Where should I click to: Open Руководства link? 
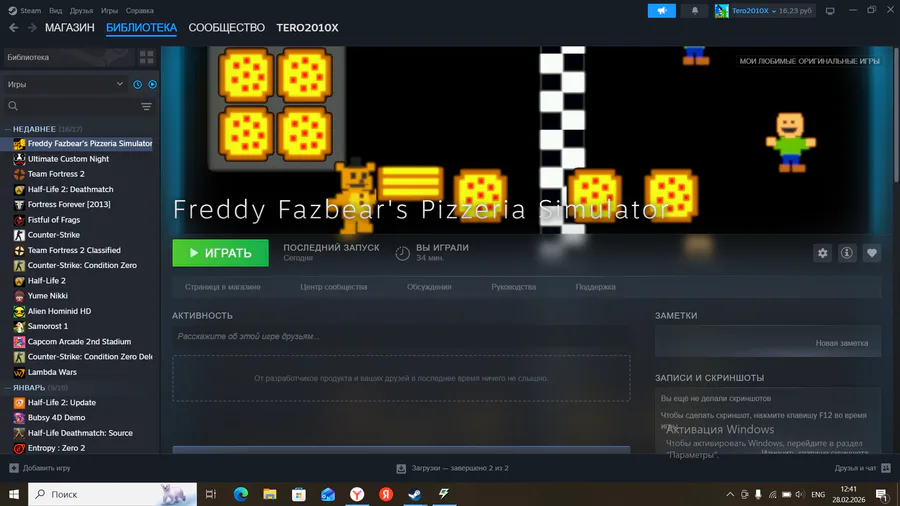point(513,287)
